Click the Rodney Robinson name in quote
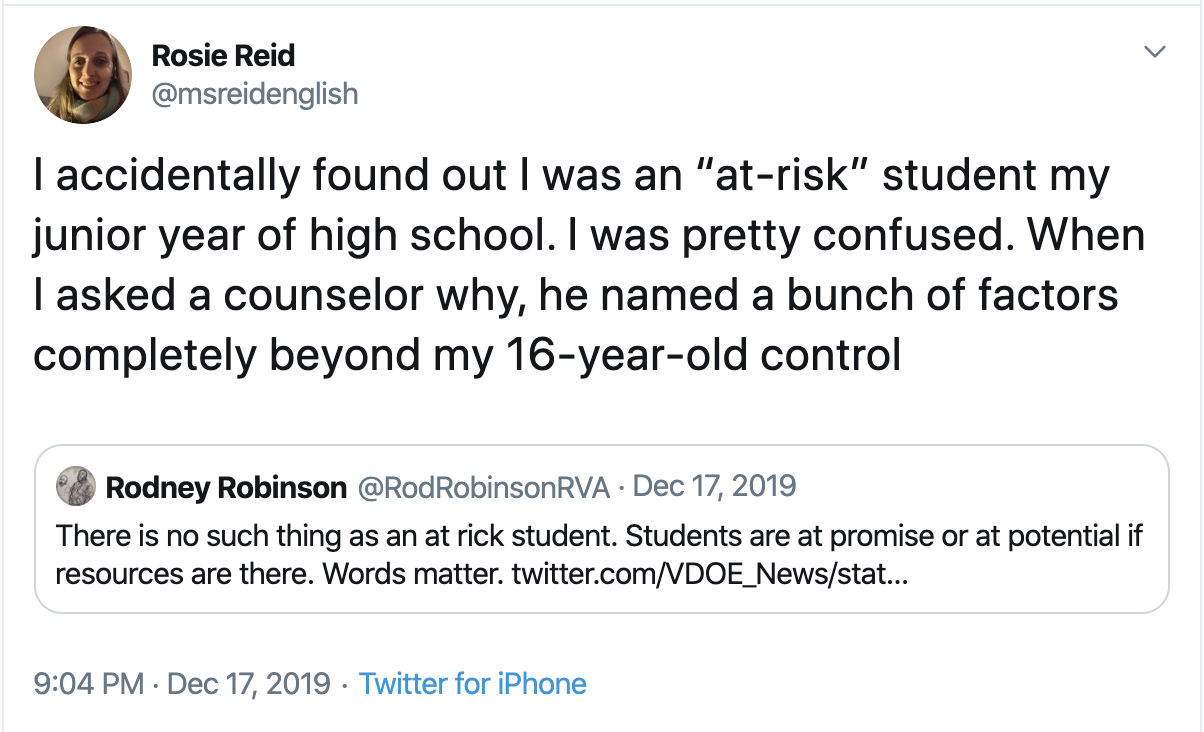 225,487
